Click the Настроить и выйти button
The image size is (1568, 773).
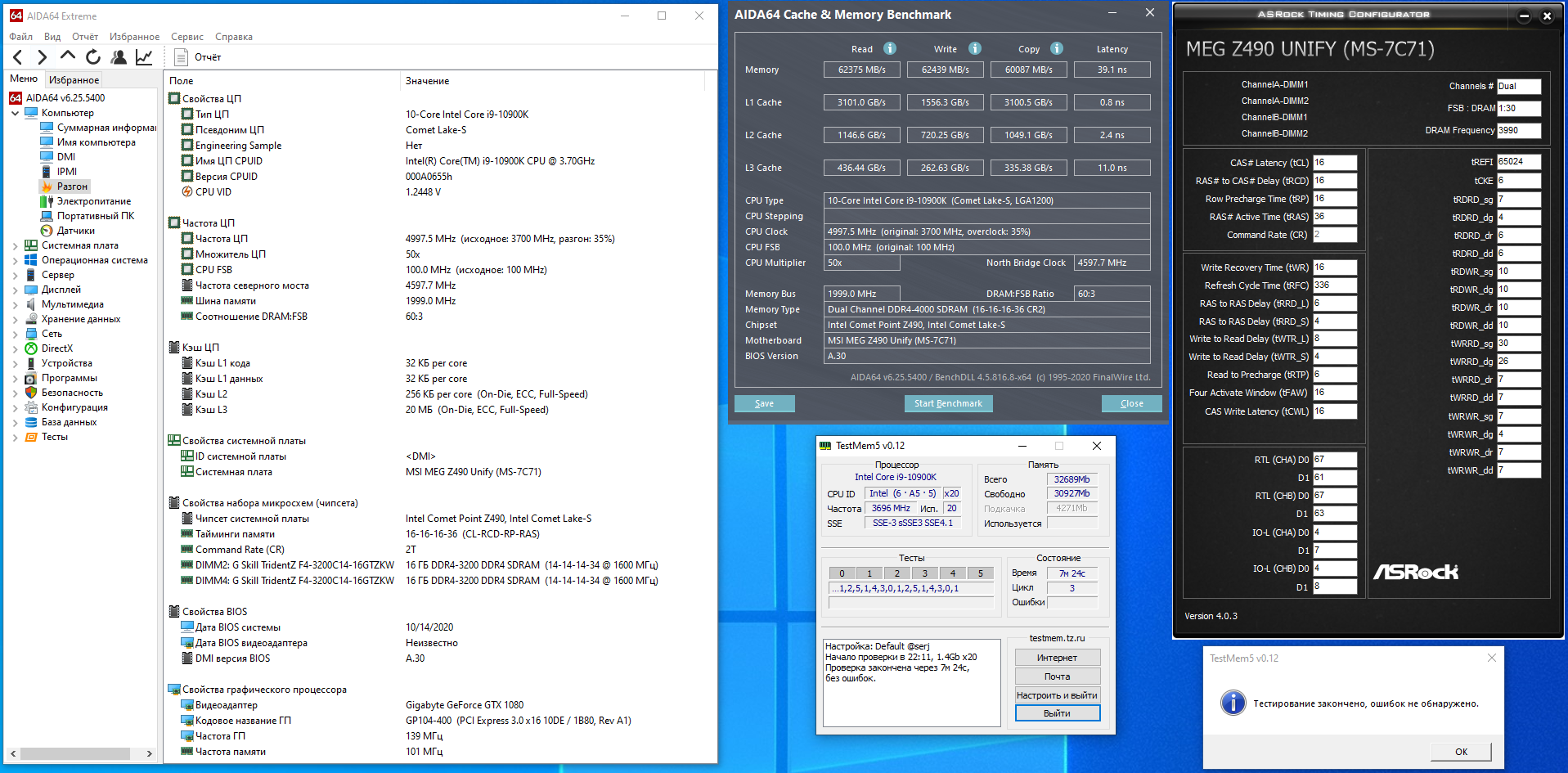[1057, 695]
